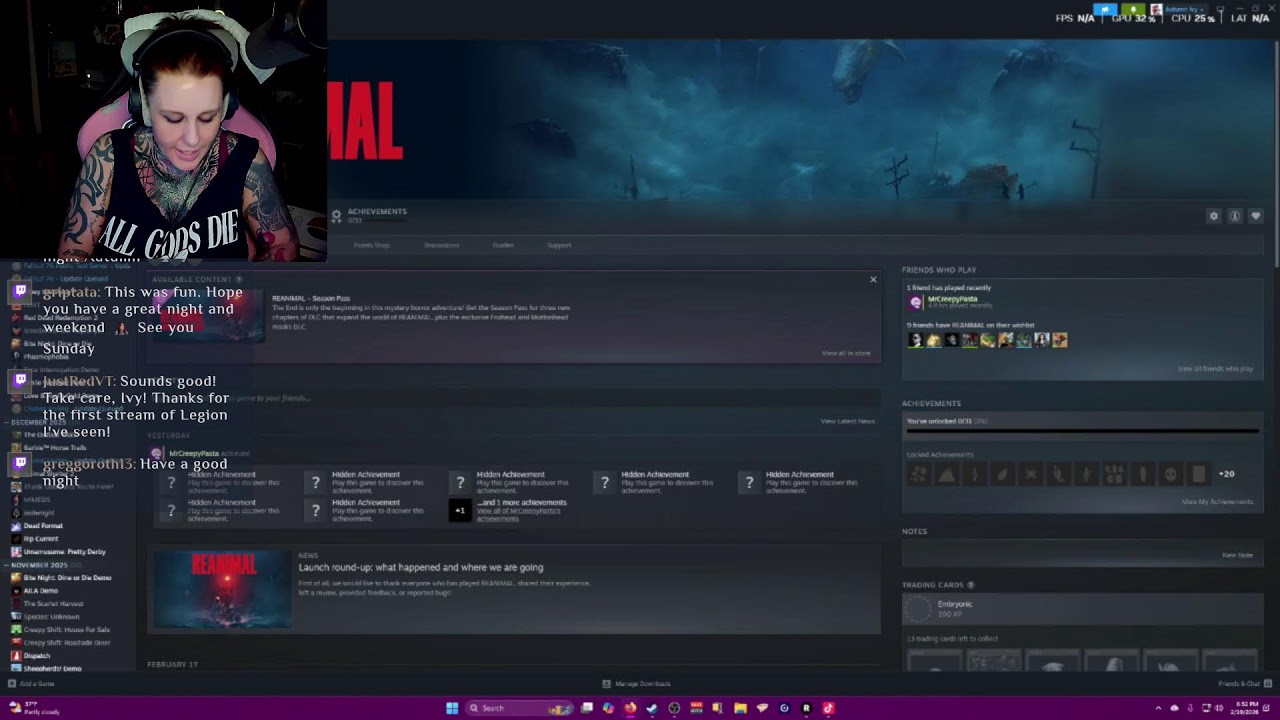Select Dead Format in the library list
This screenshot has width=1280, height=720.
click(x=43, y=526)
